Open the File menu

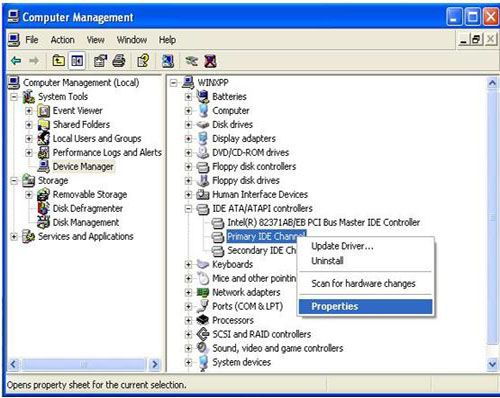(x=32, y=40)
